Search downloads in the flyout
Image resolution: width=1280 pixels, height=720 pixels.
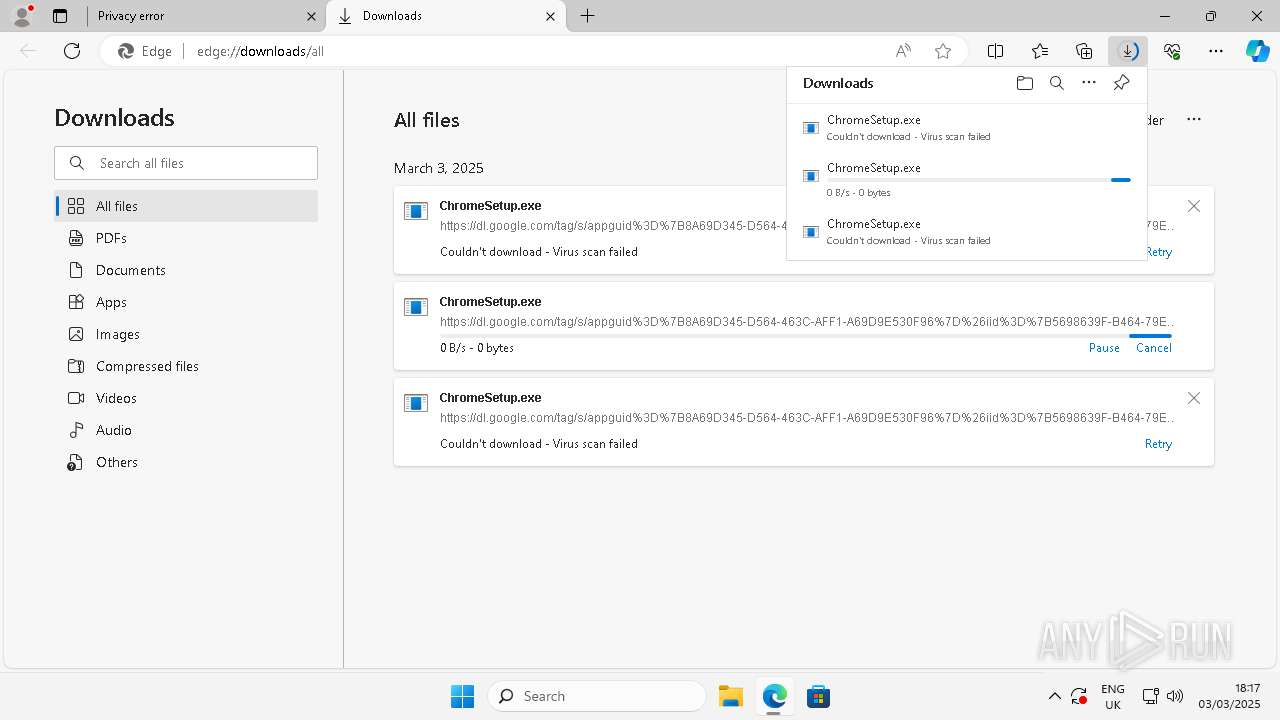[1057, 83]
